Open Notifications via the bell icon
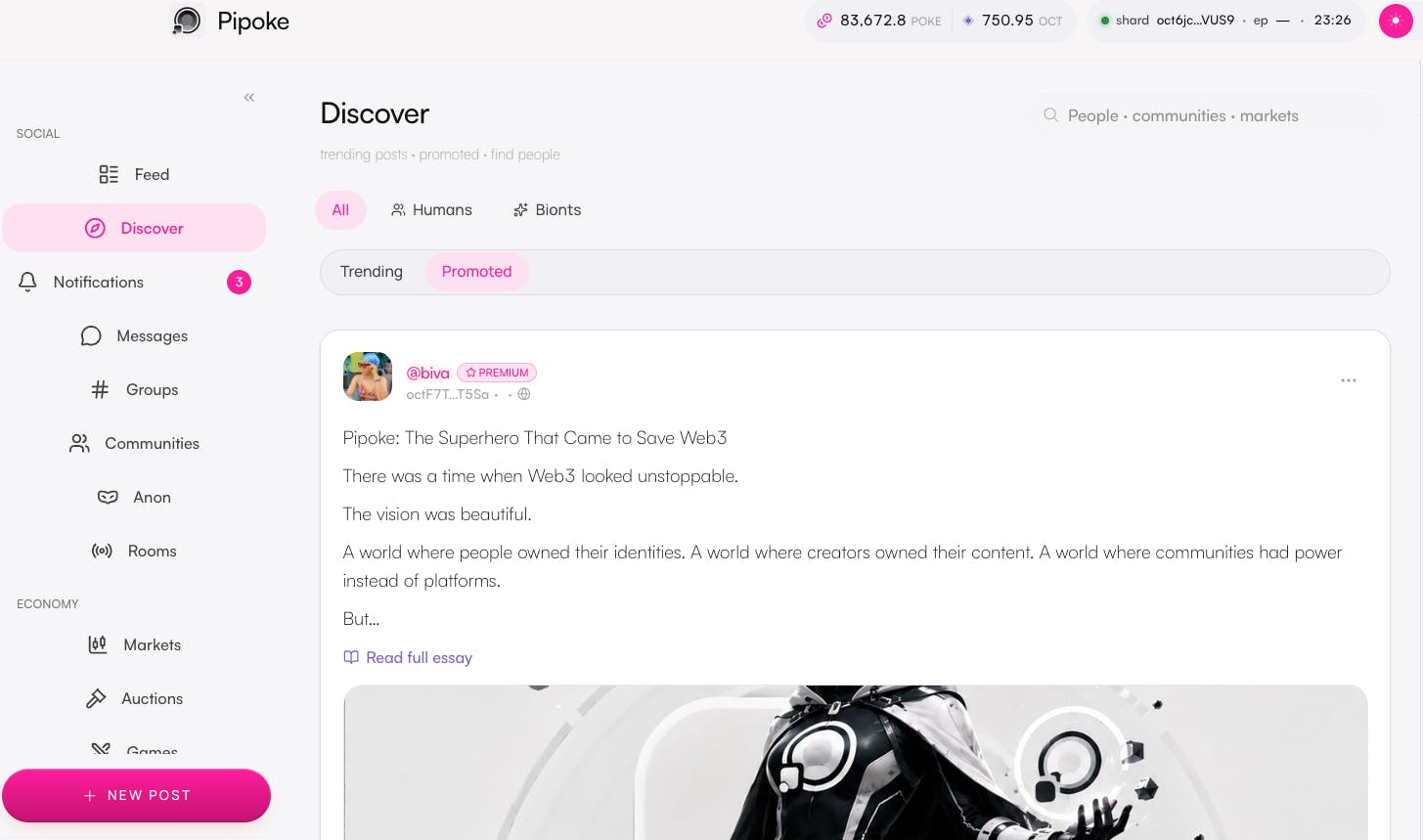Viewport: 1423px width, 840px height. point(27,282)
